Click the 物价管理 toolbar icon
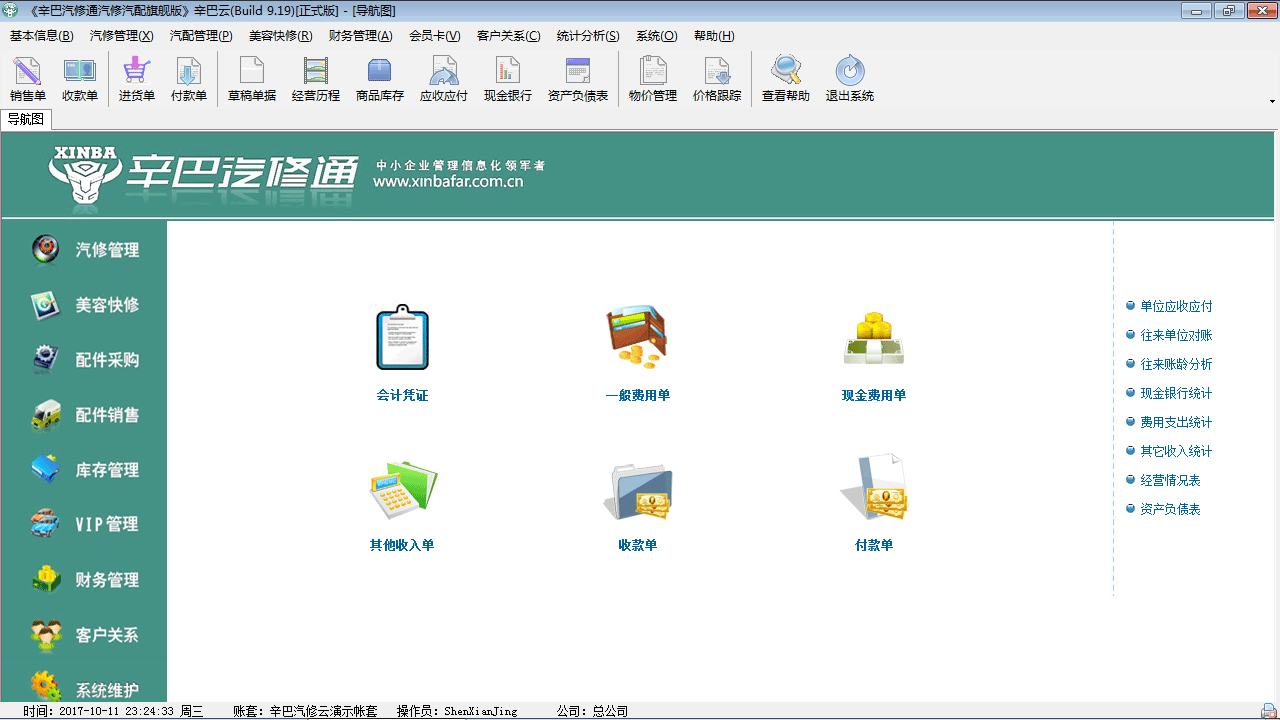Viewport: 1280px width, 720px height. click(x=653, y=79)
